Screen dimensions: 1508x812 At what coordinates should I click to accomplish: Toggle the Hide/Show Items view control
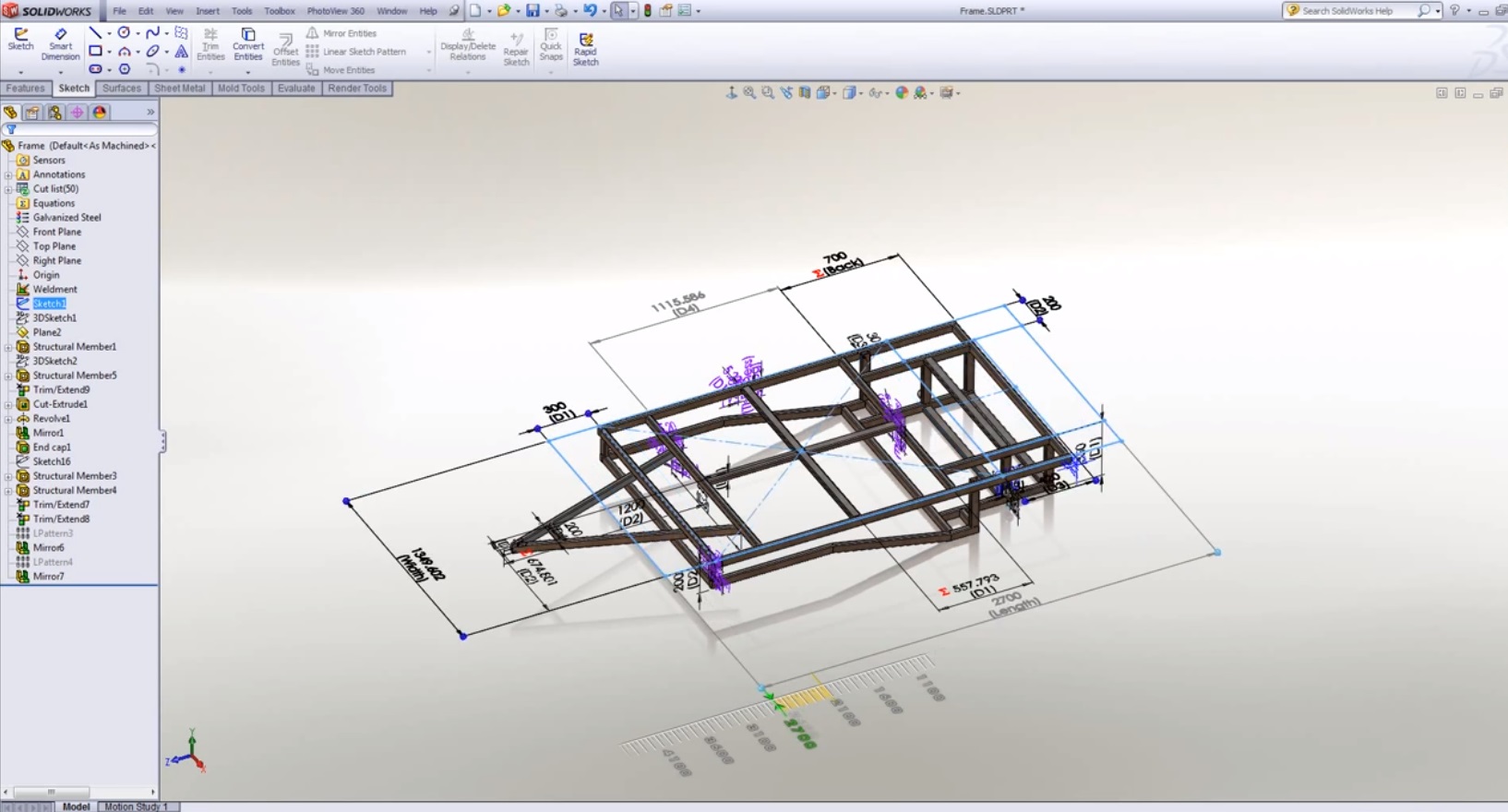click(875, 93)
